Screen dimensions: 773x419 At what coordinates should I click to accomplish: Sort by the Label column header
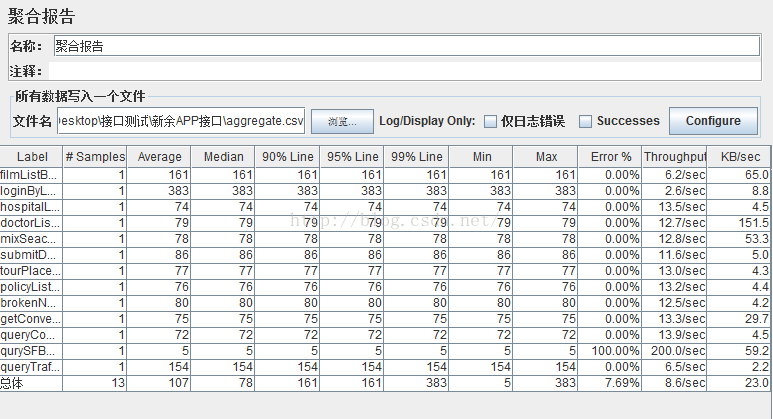click(32, 157)
